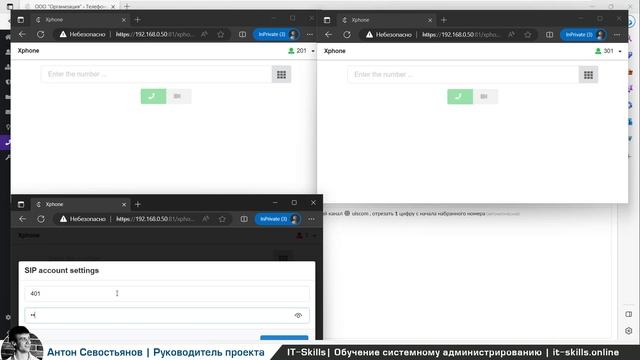The height and width of the screenshot is (360, 640).
Task: Go back in the bottom SIP settings browser window
Action: click(22, 219)
